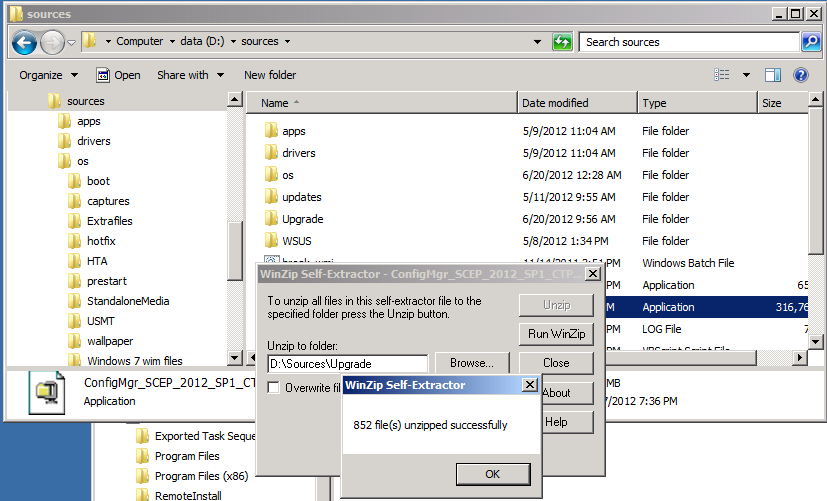Screen dimensions: 827x501
Task: Sort by the Name column header
Action: tap(382, 103)
